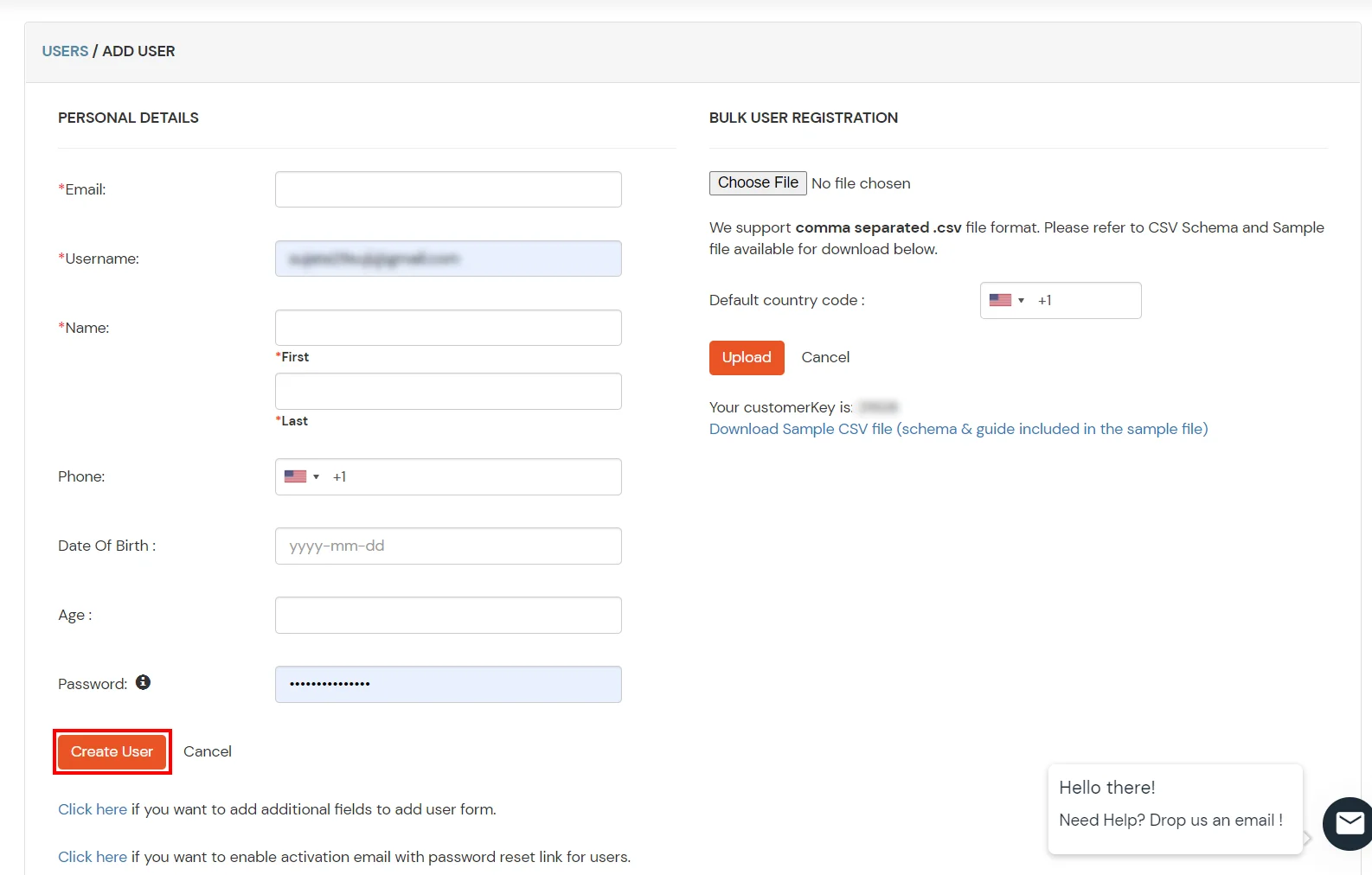Open default country code flag dropdown
1372x875 pixels.
click(1007, 300)
